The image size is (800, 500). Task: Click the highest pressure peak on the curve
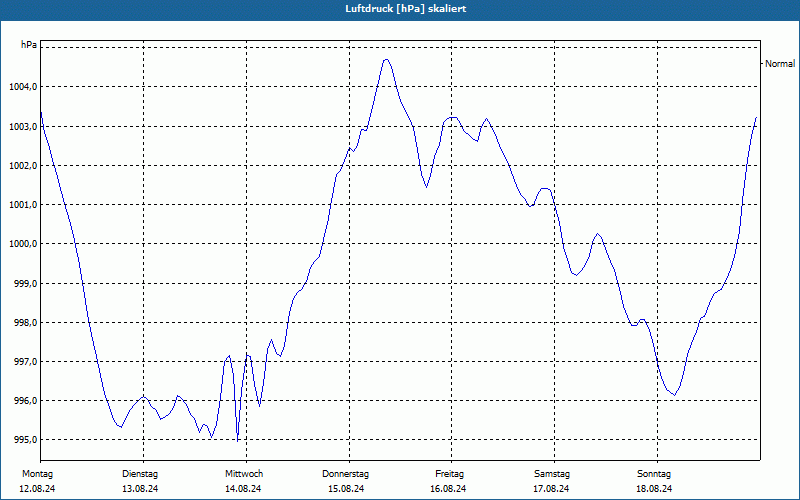coord(386,60)
